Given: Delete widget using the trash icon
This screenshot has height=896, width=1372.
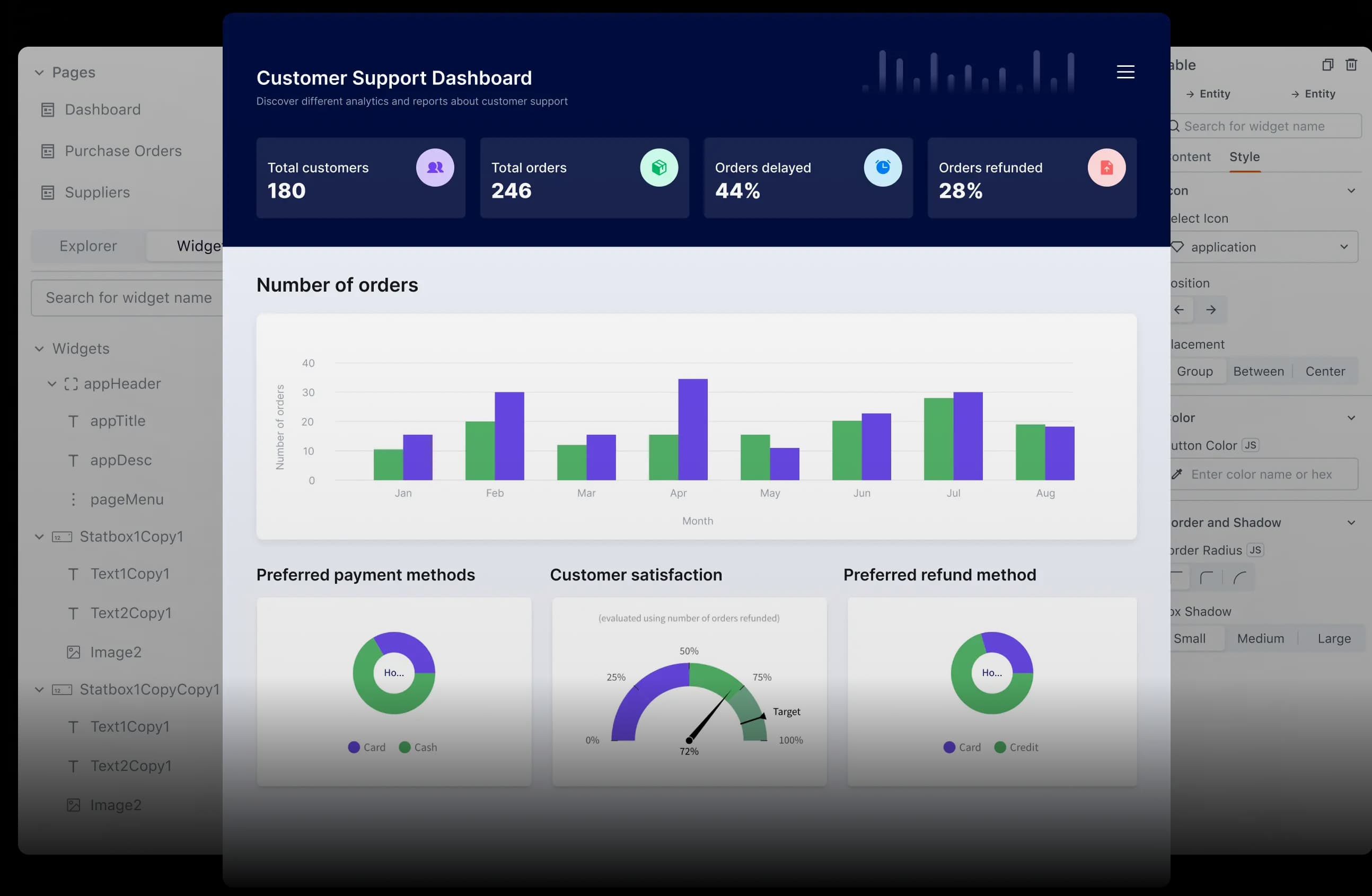Looking at the screenshot, I should [x=1351, y=65].
